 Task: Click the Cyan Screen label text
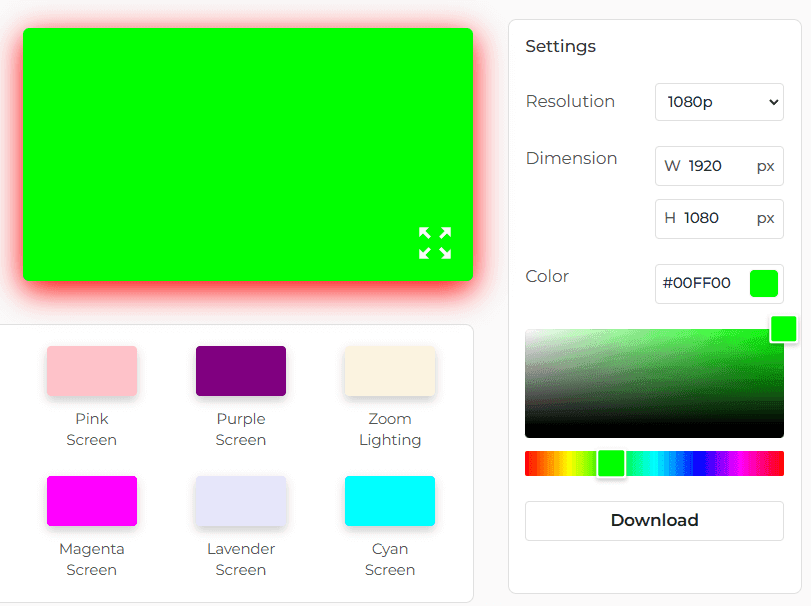tap(390, 559)
